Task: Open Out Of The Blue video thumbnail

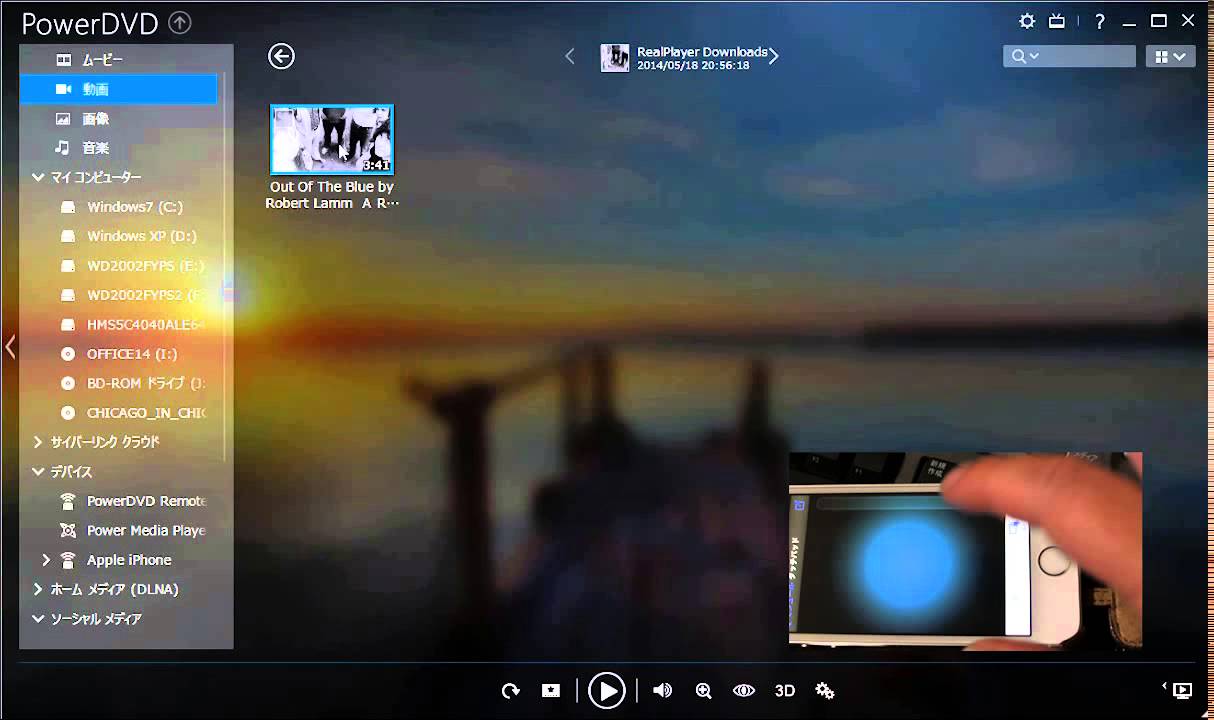Action: tap(331, 139)
